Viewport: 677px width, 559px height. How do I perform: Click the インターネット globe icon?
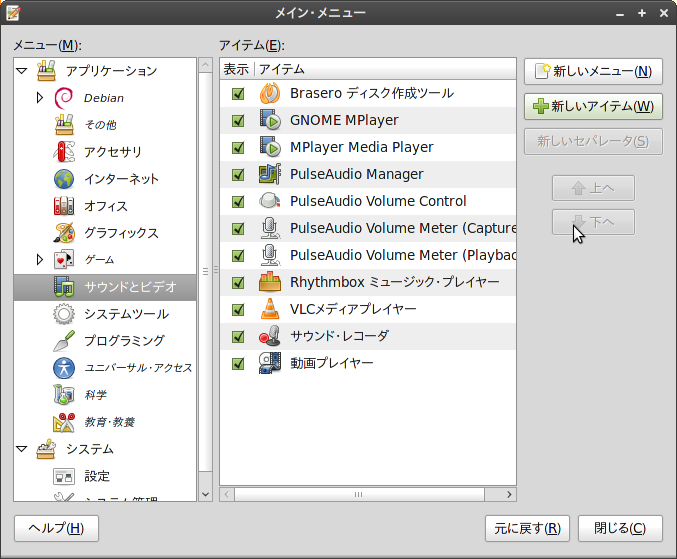coord(64,179)
